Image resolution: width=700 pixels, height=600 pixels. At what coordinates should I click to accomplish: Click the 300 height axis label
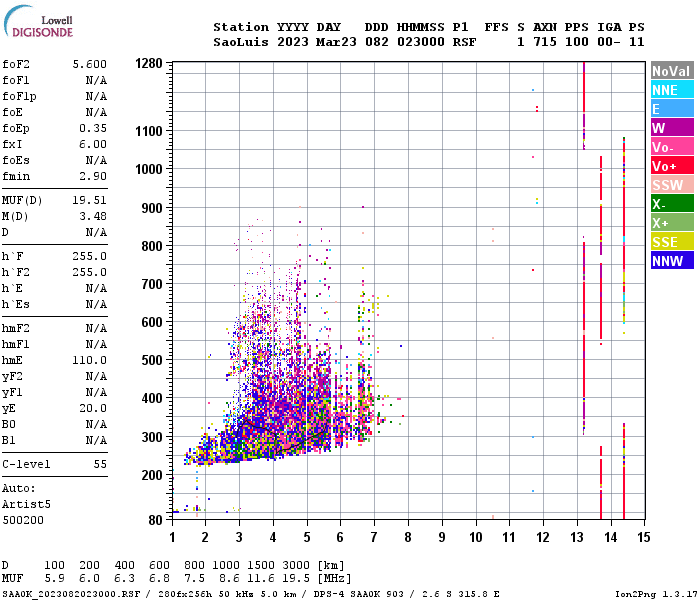pos(152,437)
